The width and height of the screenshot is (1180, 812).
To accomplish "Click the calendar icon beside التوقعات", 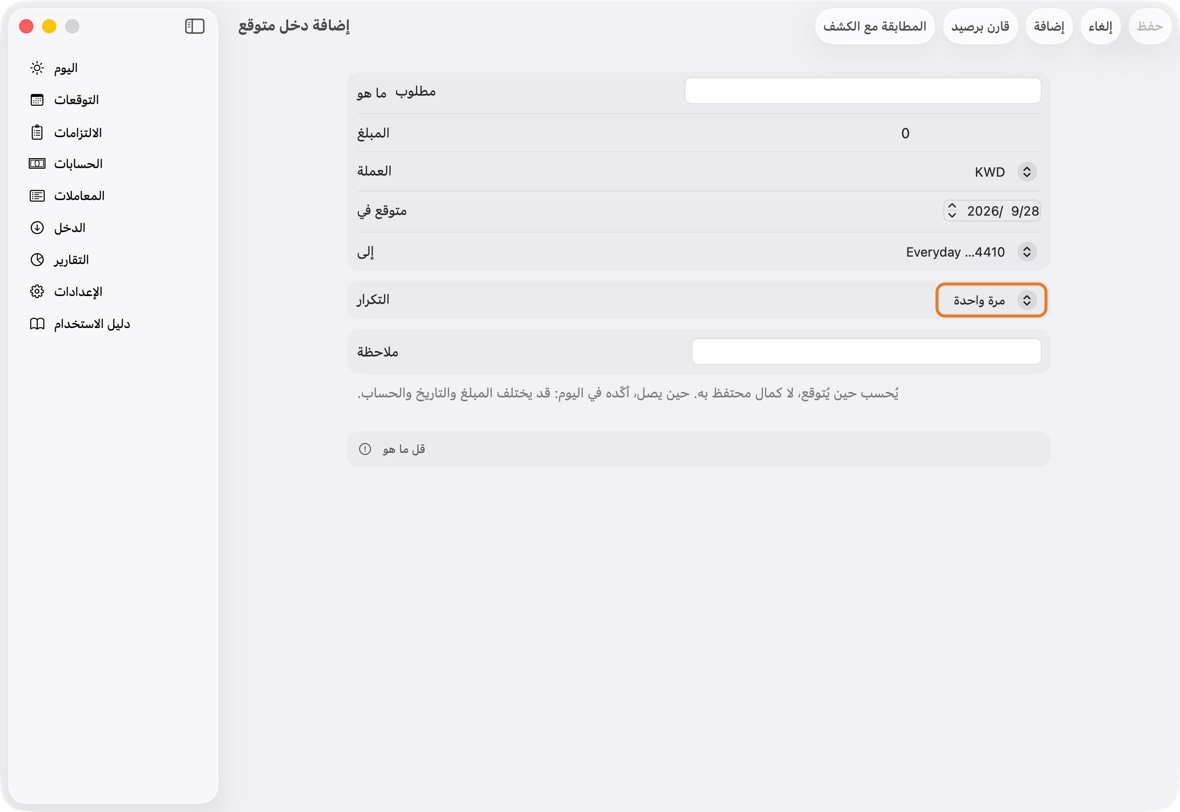I will (37, 100).
